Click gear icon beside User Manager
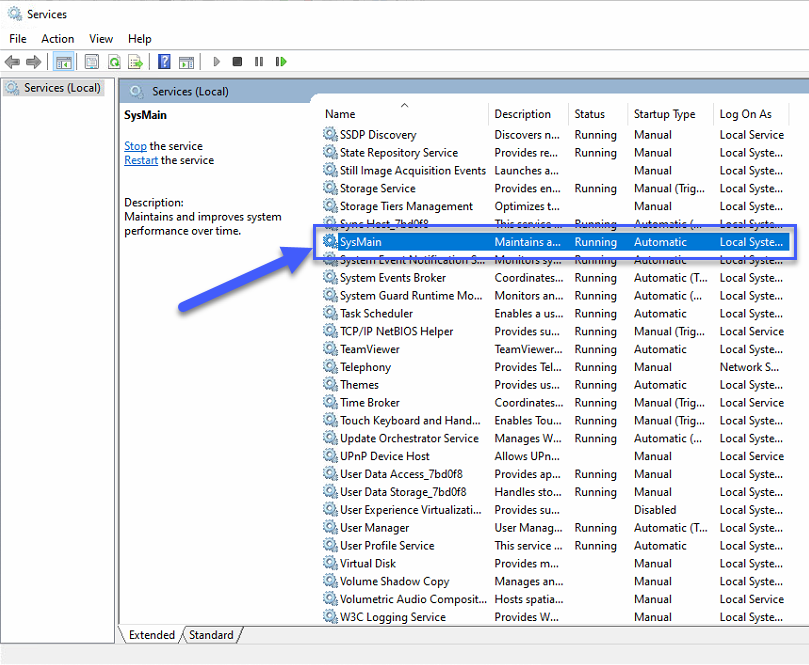This screenshot has height=665, width=809. (x=330, y=527)
